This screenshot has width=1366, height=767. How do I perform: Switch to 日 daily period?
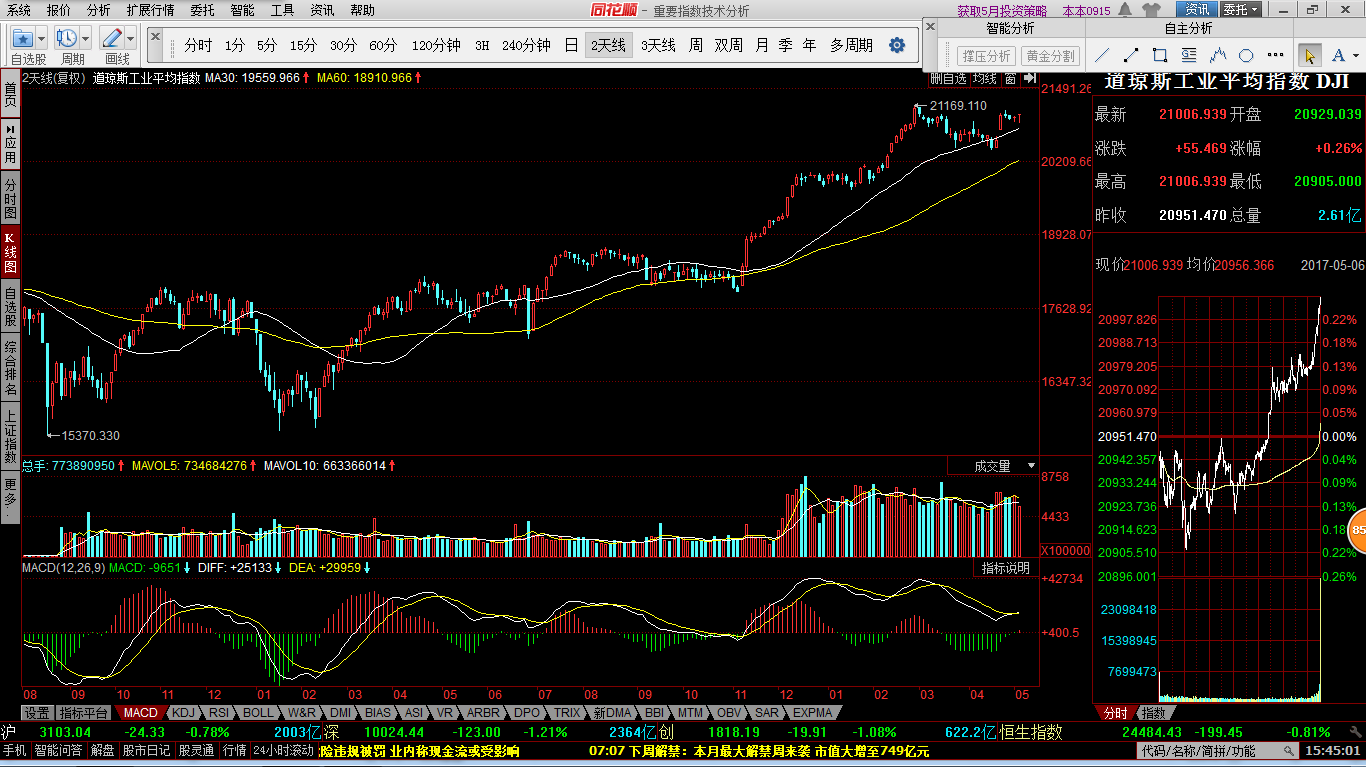point(571,45)
